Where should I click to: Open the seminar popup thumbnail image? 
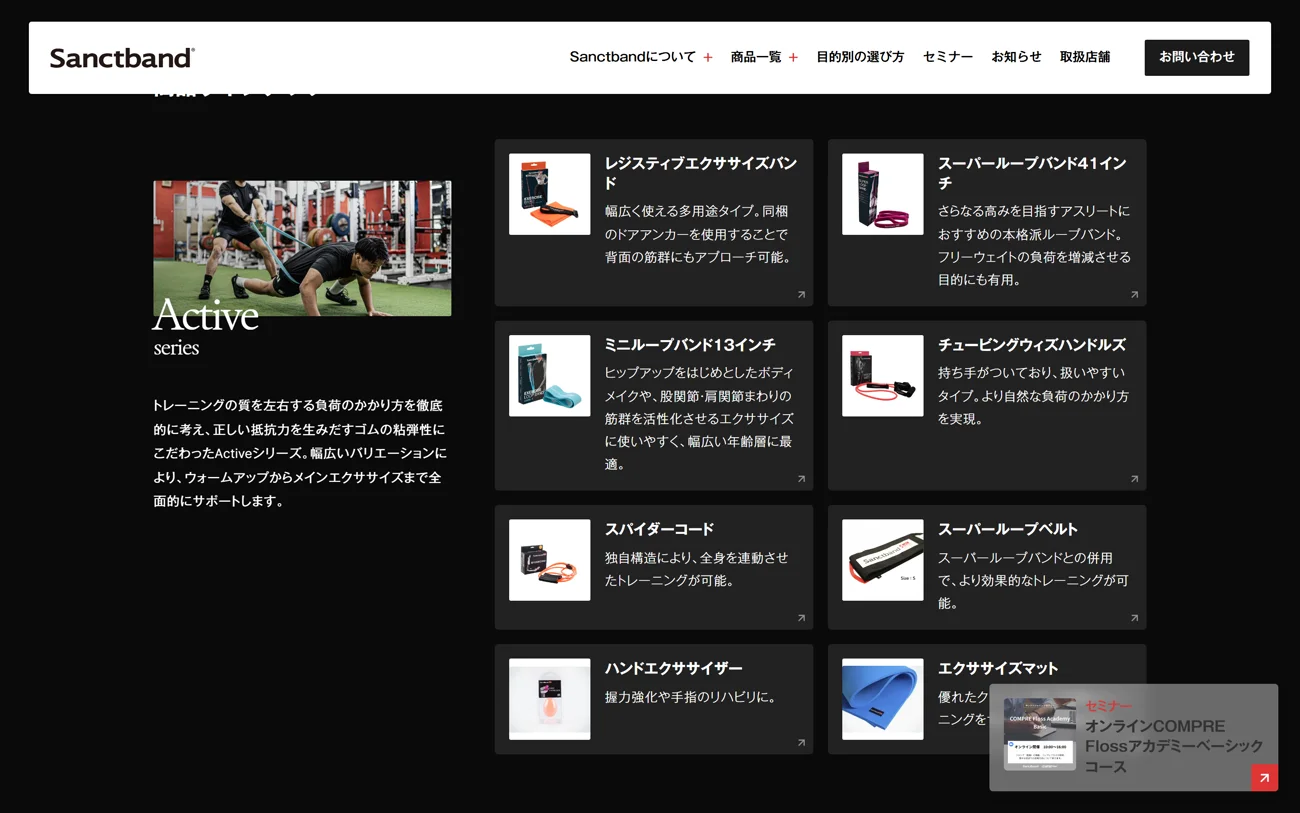(x=1040, y=734)
